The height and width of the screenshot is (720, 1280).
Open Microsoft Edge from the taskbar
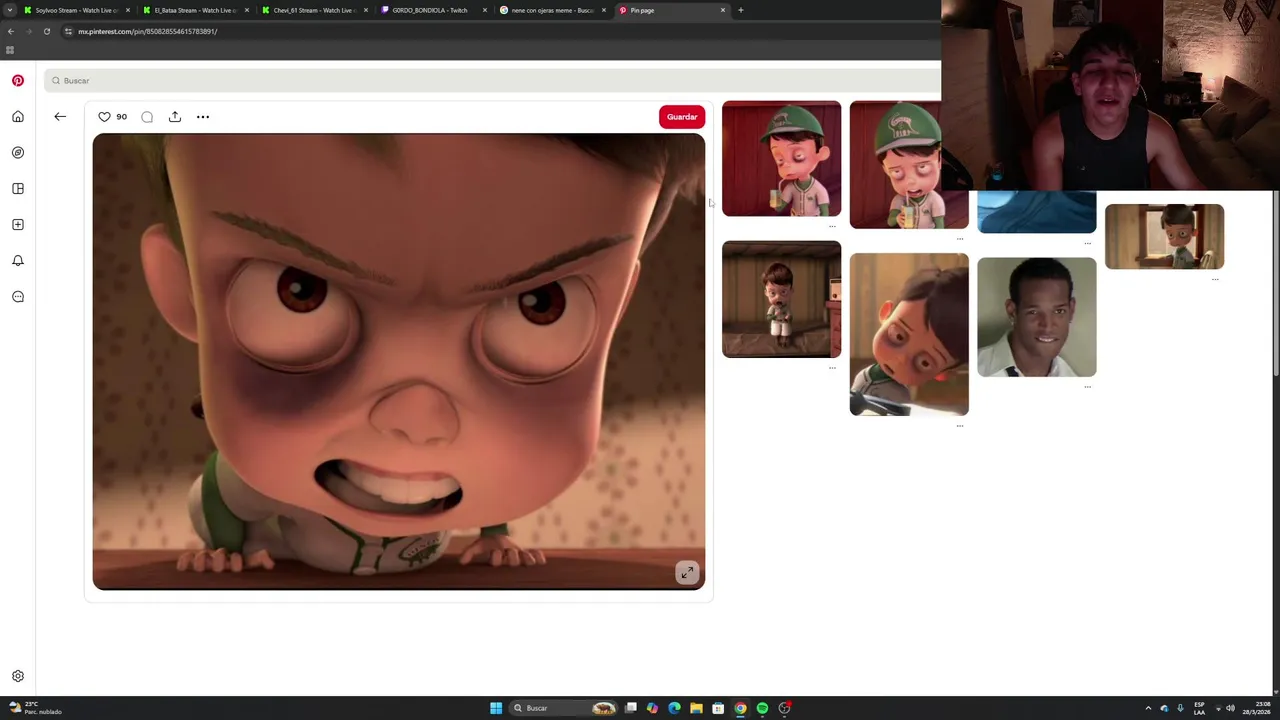click(x=674, y=708)
